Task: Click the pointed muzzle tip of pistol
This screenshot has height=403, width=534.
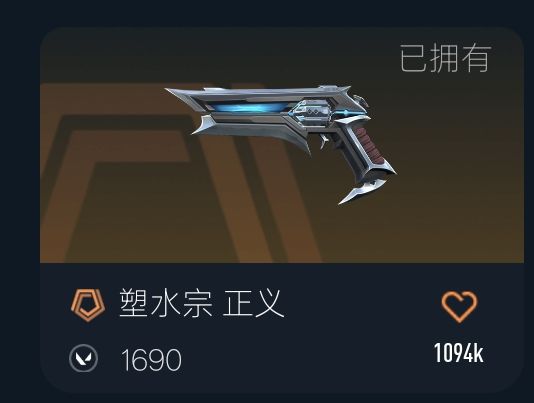Action: 174,92
